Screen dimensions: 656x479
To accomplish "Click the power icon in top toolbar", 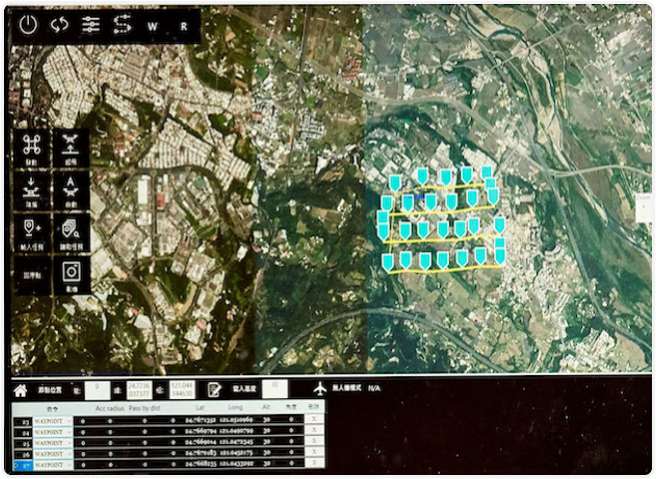I will tap(28, 25).
